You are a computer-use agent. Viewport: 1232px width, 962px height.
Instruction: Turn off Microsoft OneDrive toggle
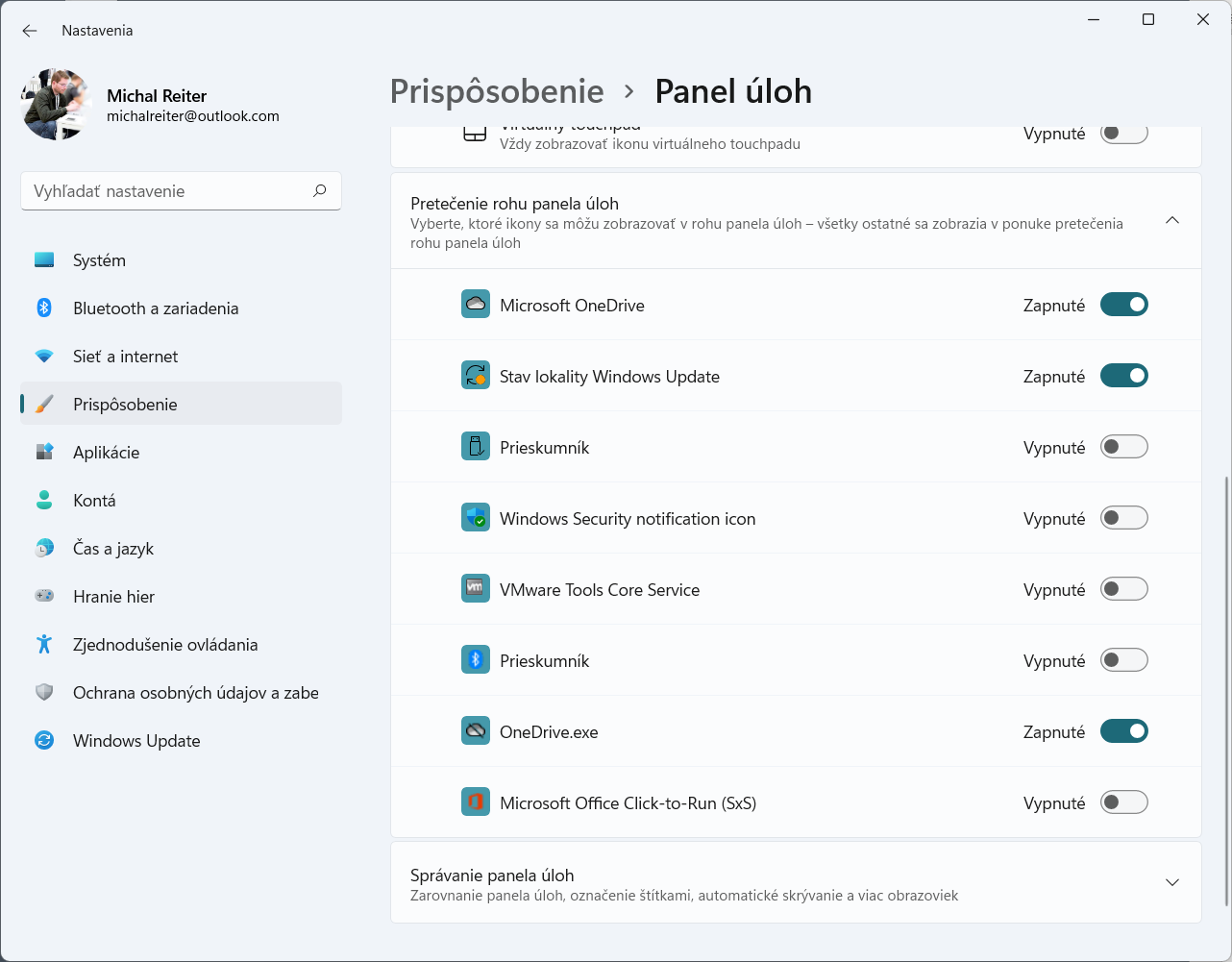click(1123, 305)
